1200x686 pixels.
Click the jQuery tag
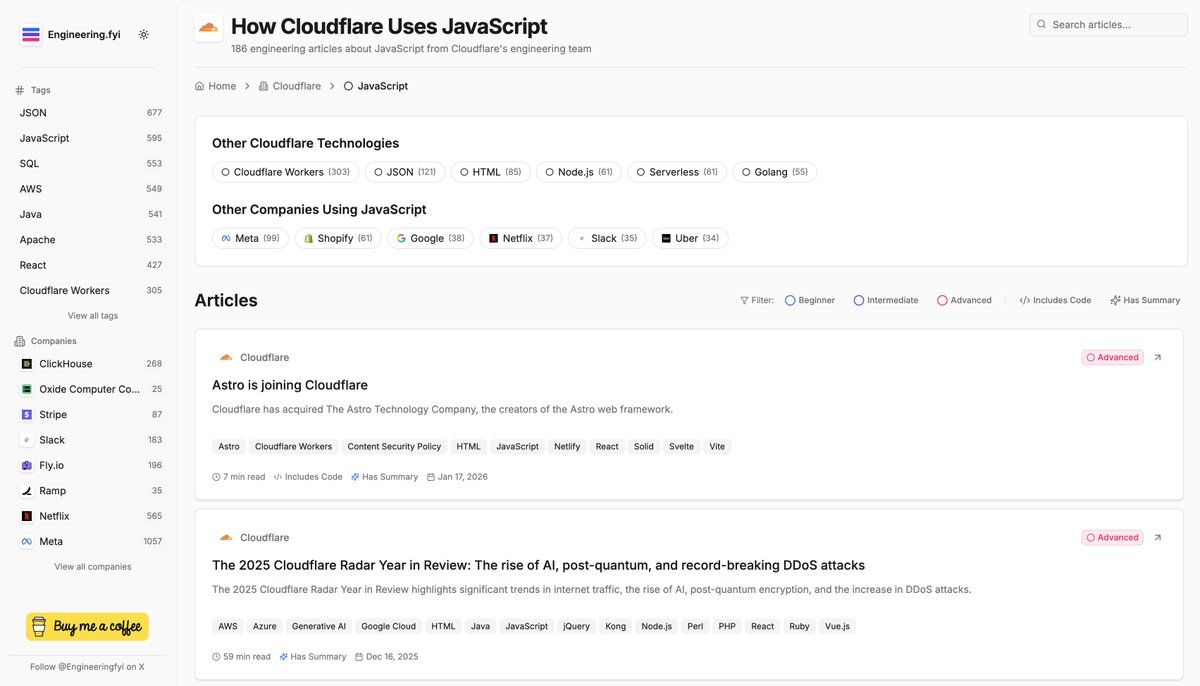click(577, 626)
